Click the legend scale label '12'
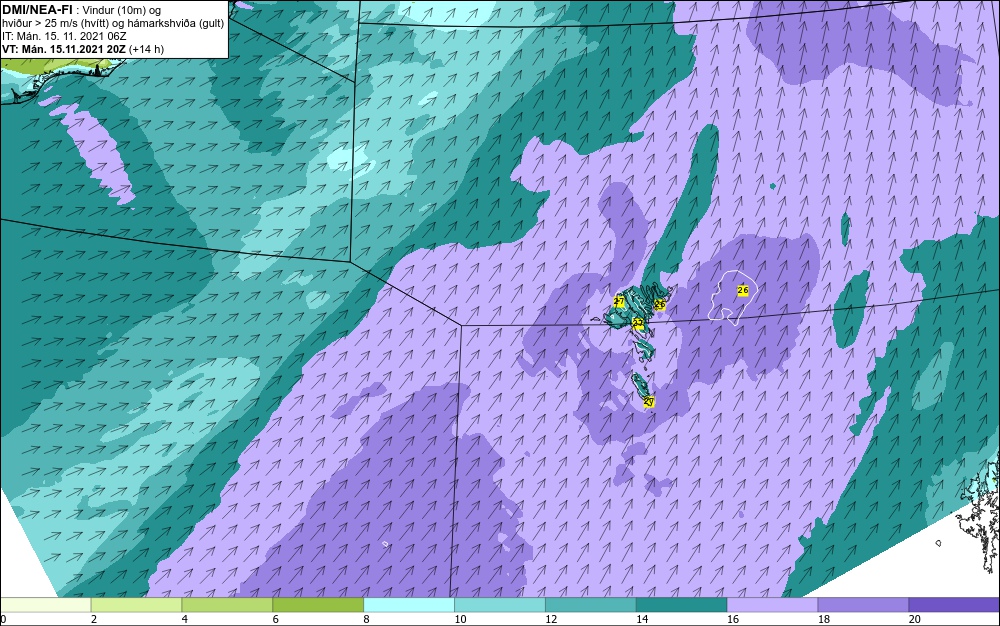The image size is (1000, 626). click(x=551, y=619)
